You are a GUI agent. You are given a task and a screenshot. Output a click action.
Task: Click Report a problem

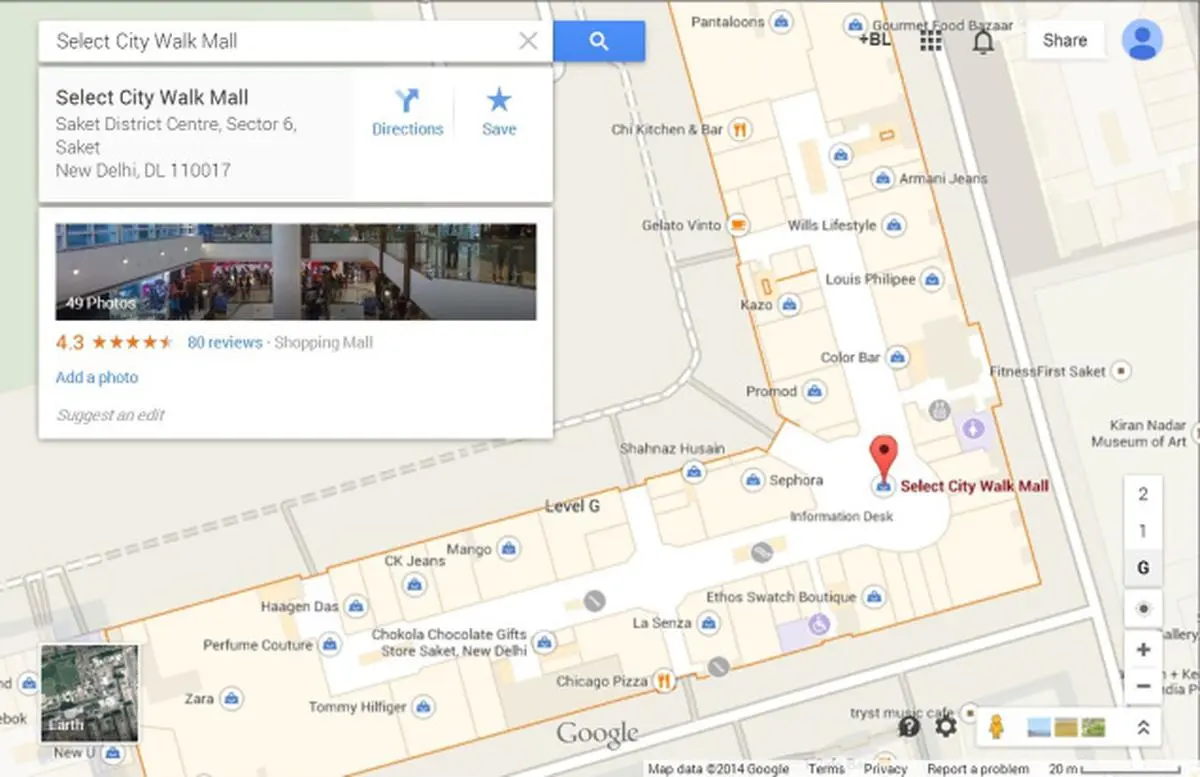[978, 769]
